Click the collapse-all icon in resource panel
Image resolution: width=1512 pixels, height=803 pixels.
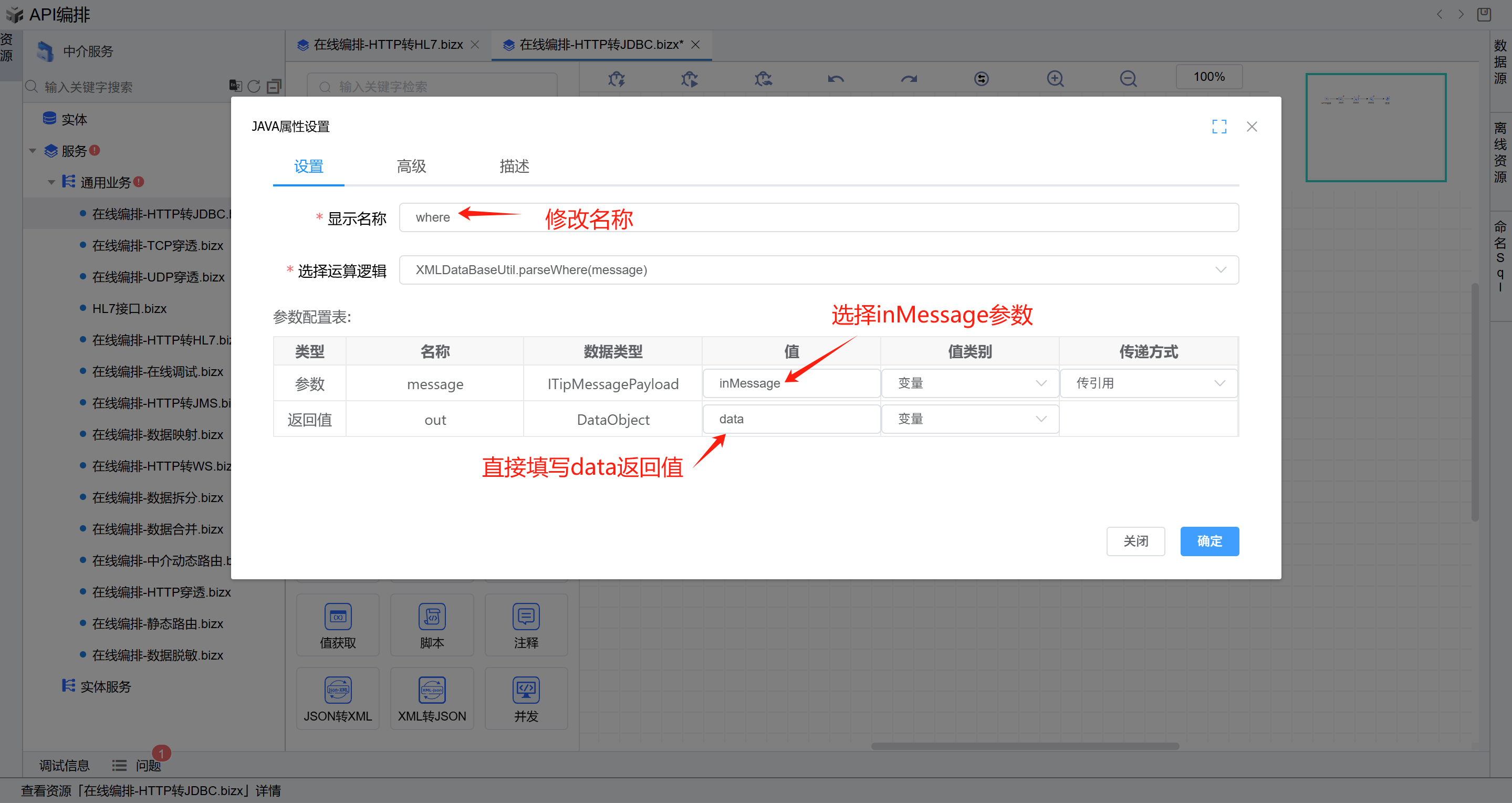pyautogui.click(x=274, y=86)
